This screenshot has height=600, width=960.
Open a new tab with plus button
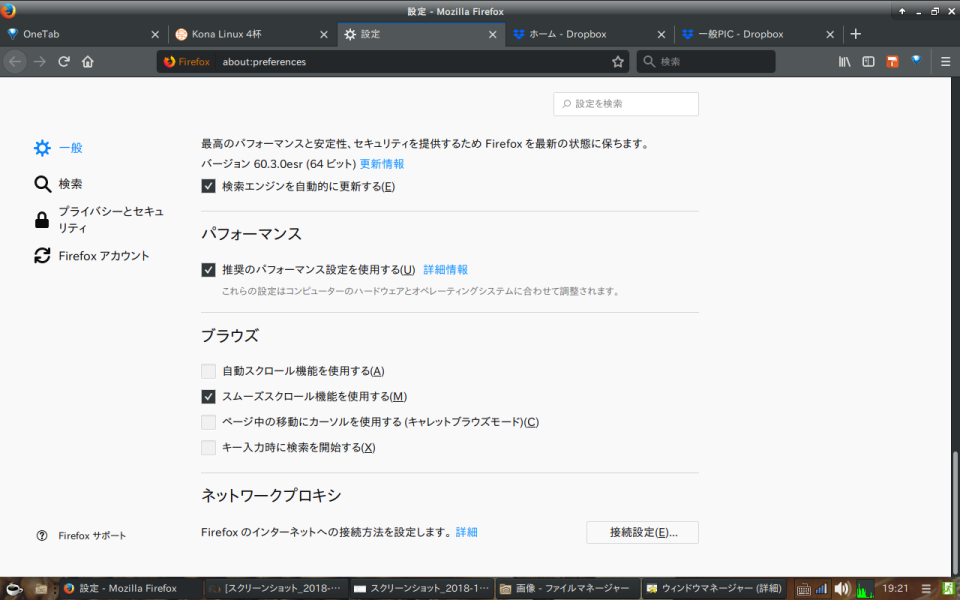(x=855, y=34)
